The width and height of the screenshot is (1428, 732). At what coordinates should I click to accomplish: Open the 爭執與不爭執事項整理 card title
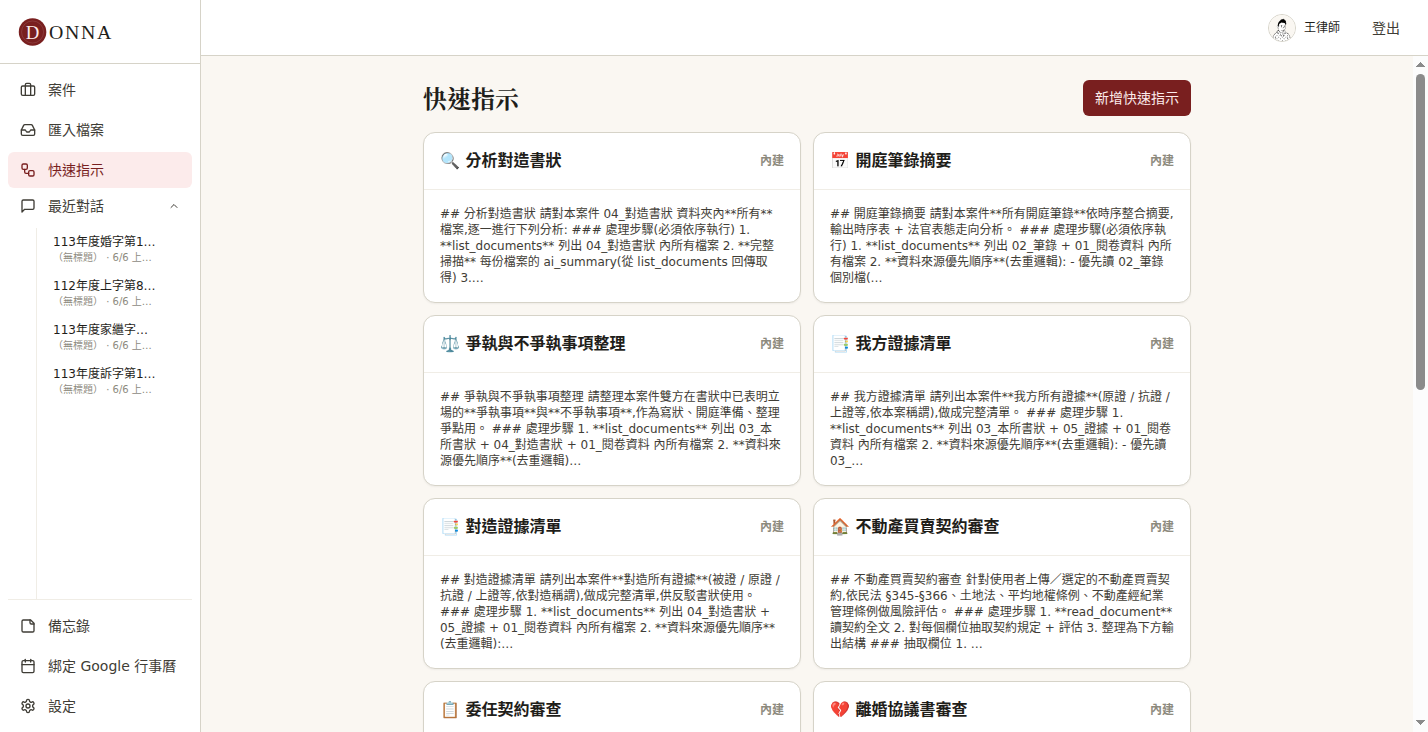pos(546,344)
